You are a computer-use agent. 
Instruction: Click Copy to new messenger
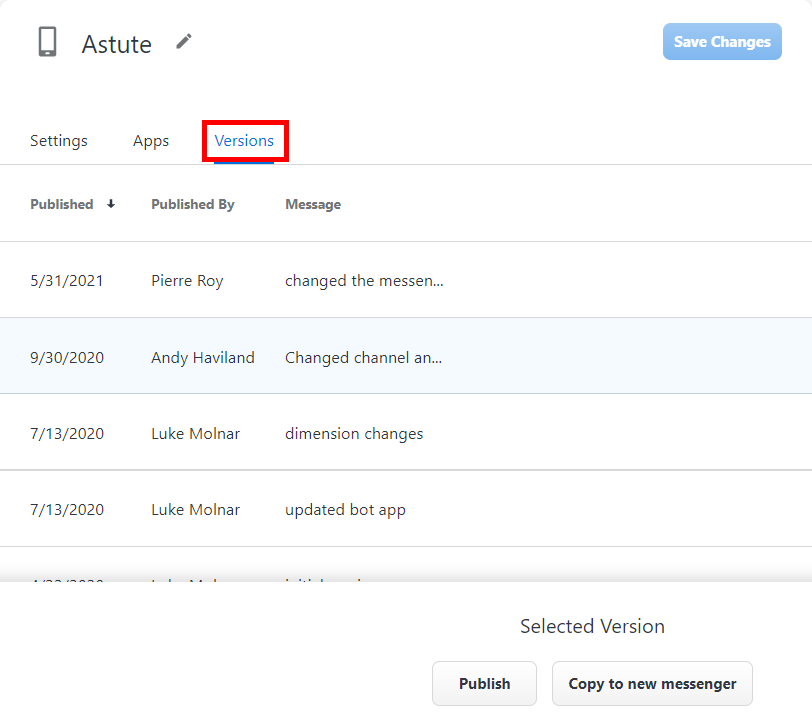[652, 684]
